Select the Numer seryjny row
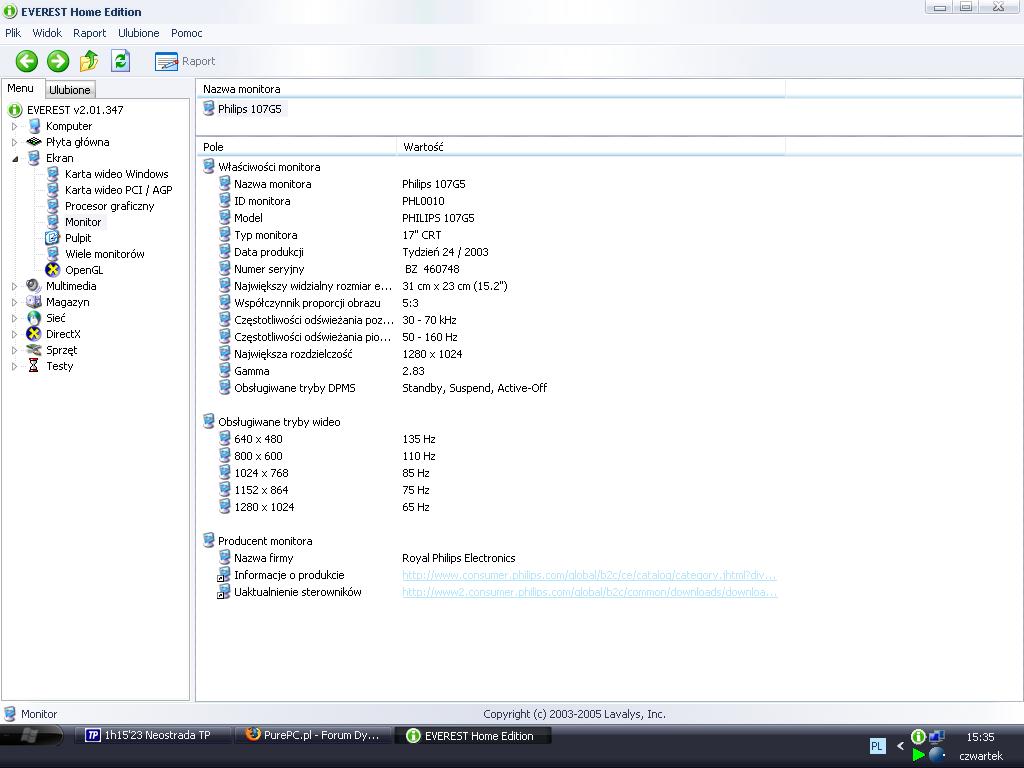This screenshot has height=768, width=1024. [x=490, y=269]
